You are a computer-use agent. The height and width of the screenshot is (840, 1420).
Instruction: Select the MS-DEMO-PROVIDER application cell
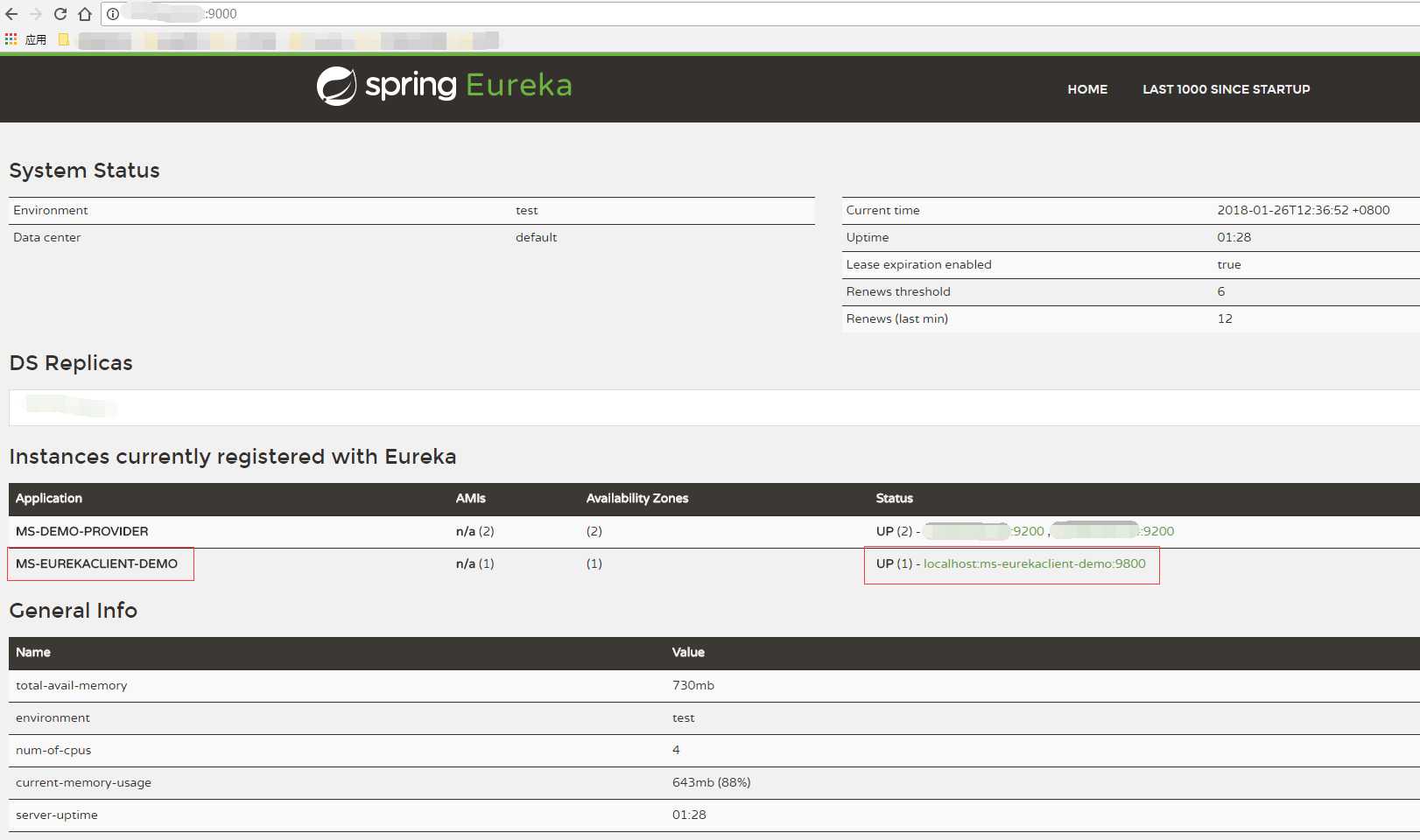click(82, 531)
